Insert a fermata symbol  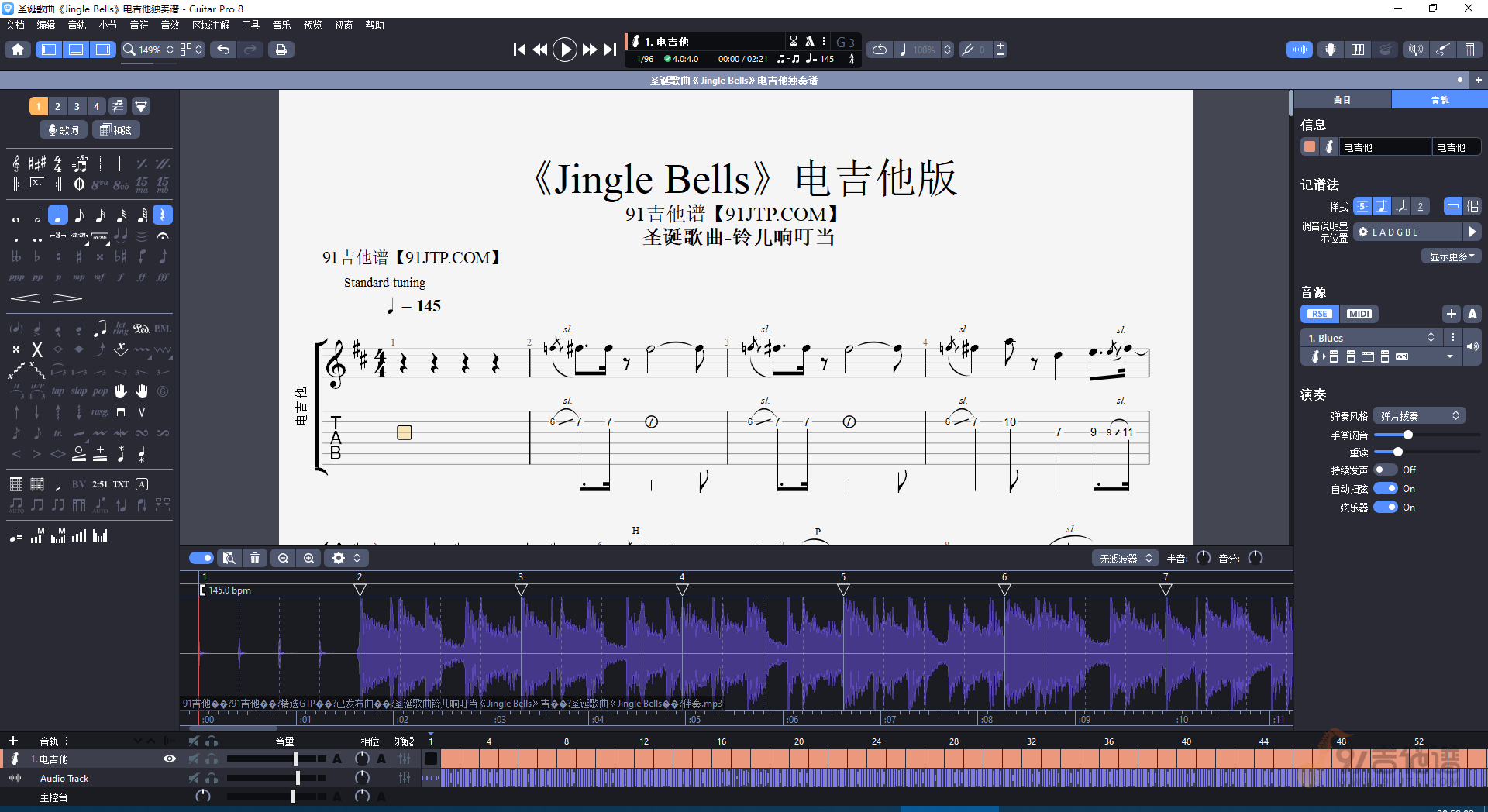pos(163,236)
